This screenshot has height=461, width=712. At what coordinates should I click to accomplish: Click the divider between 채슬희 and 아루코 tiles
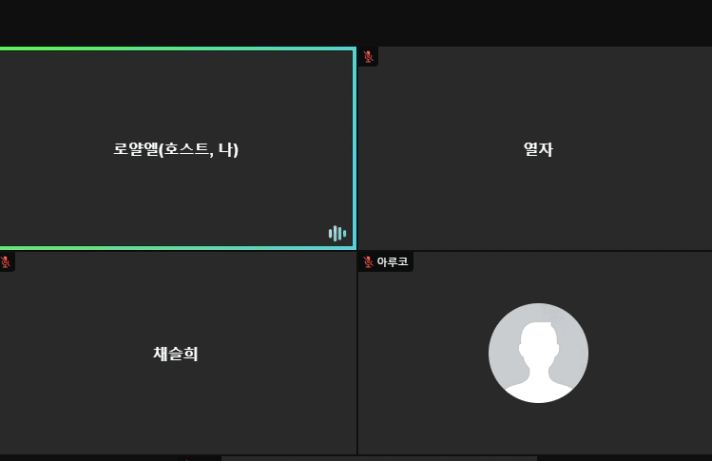(x=357, y=353)
